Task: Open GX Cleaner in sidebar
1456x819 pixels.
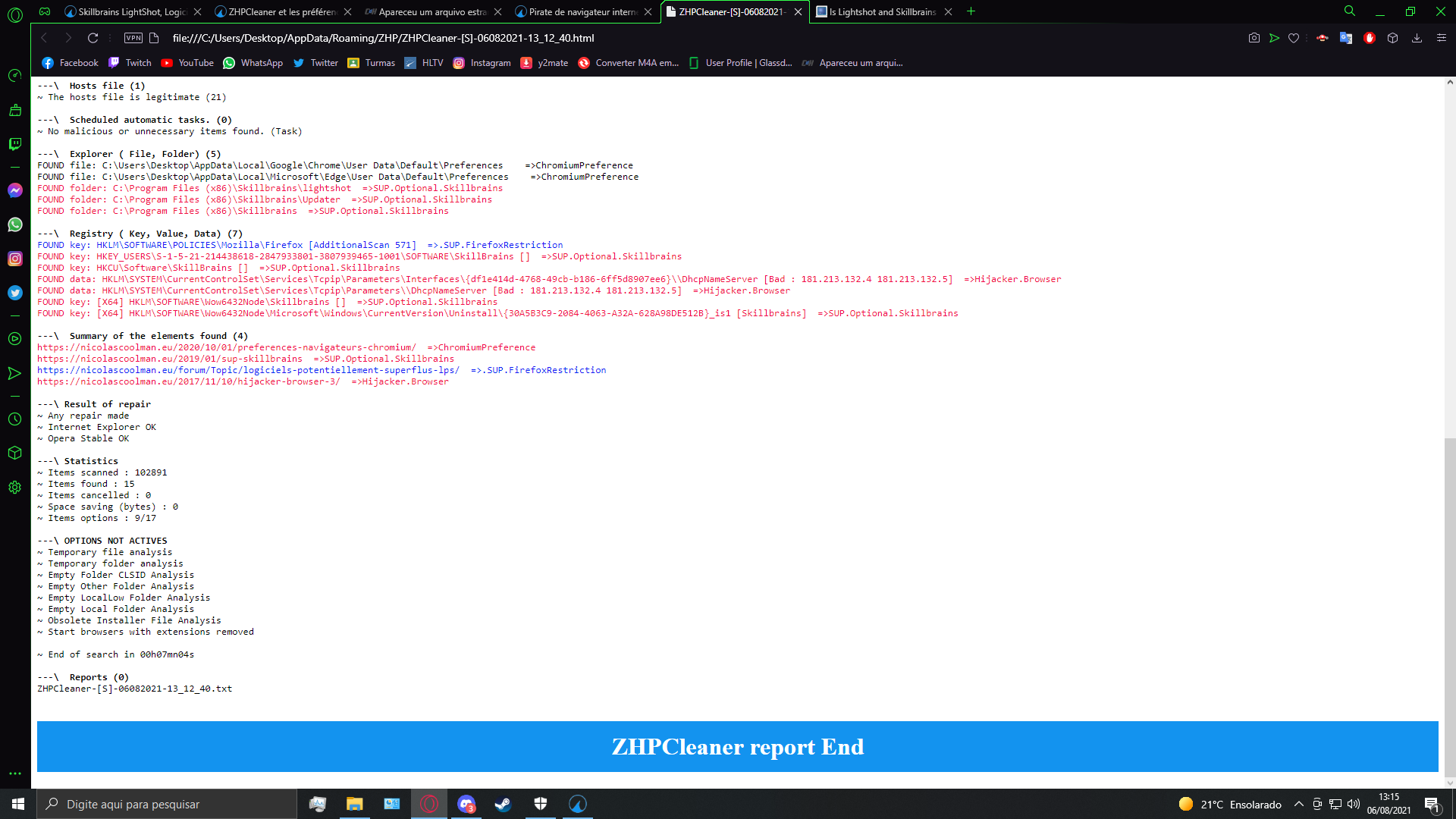Action: tap(15, 111)
